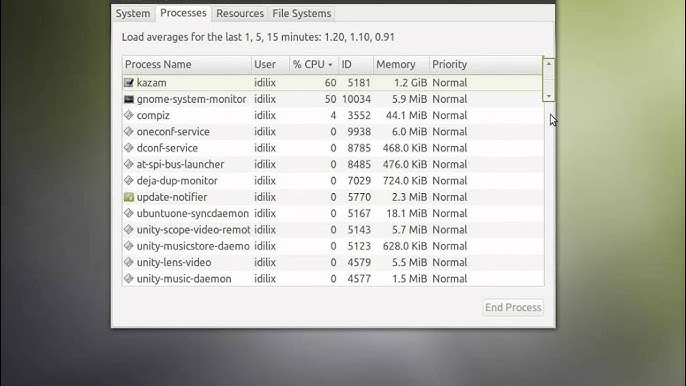Click the oneconf-service process icon
686x386 pixels.
(x=129, y=132)
